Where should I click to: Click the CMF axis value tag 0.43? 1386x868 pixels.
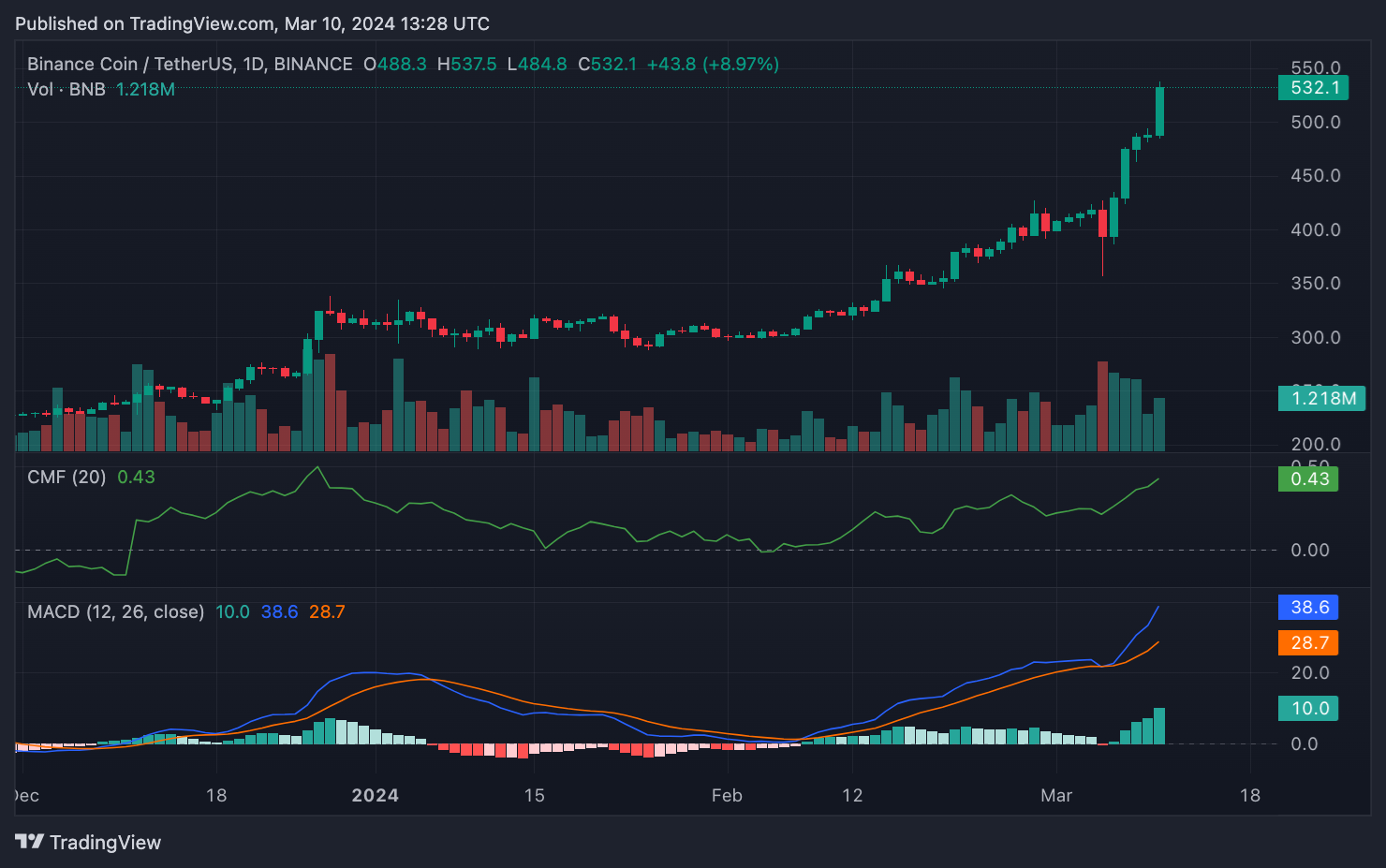pos(1308,479)
